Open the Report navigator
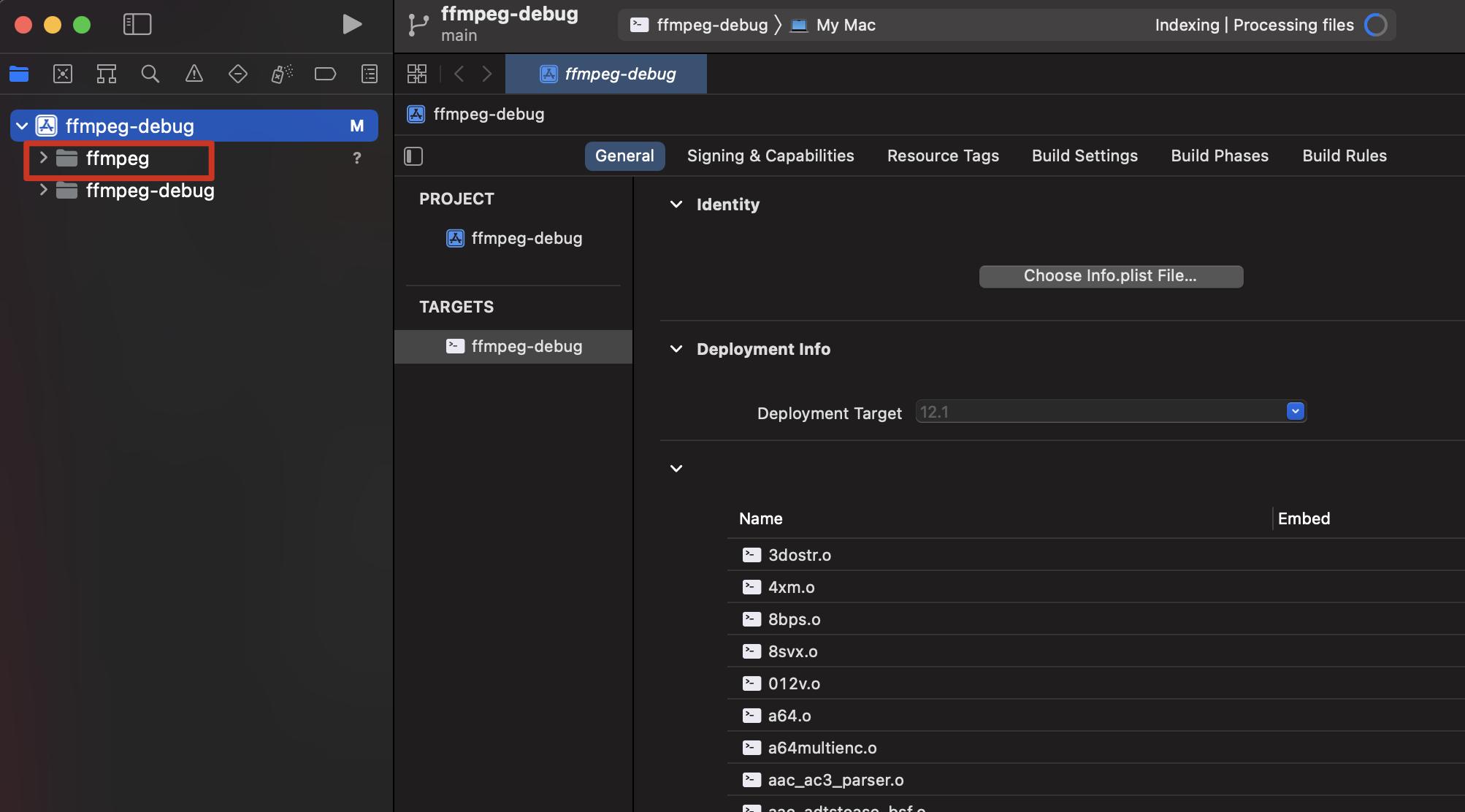This screenshot has width=1465, height=812. 370,74
